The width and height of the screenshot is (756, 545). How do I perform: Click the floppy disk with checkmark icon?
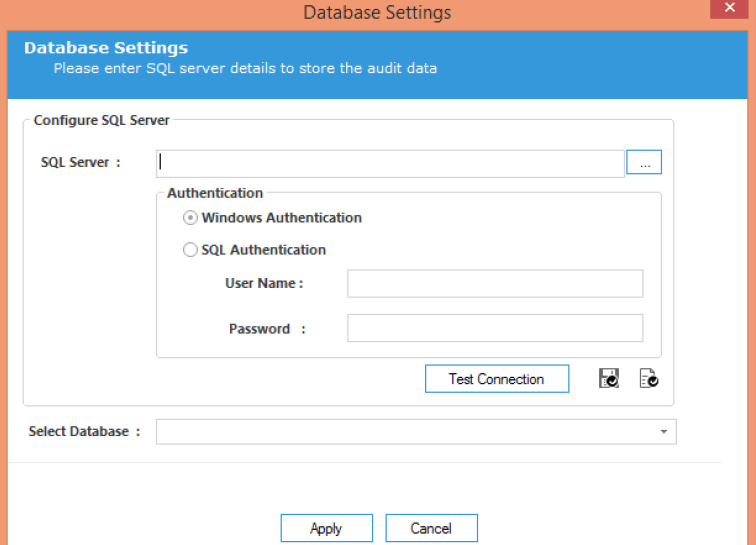[x=609, y=378]
